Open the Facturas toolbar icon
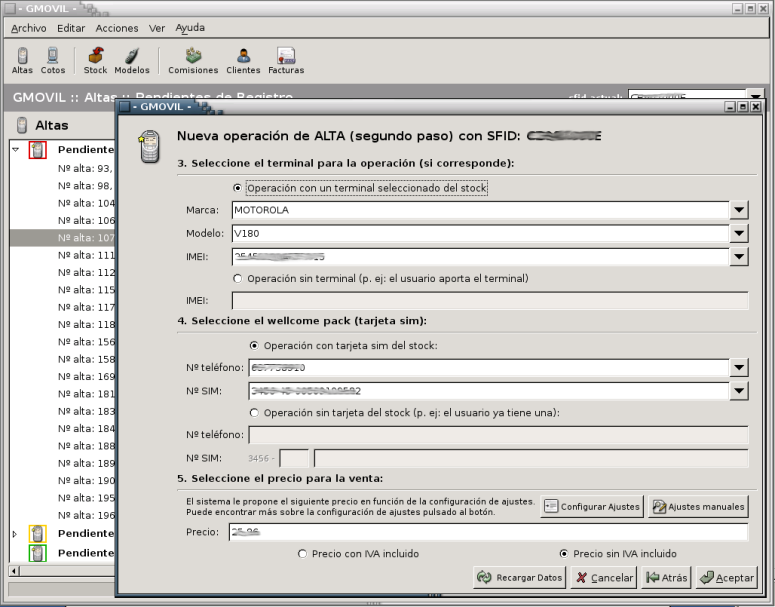Viewport: 775px width, 607px height. (286, 60)
